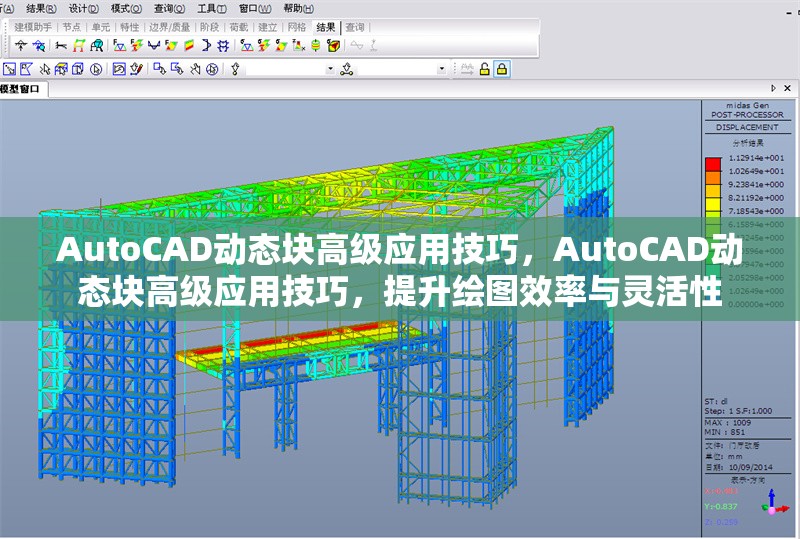The height and width of the screenshot is (539, 800).
Task: Click the hand-cursor Unselect icon
Action: [195, 69]
